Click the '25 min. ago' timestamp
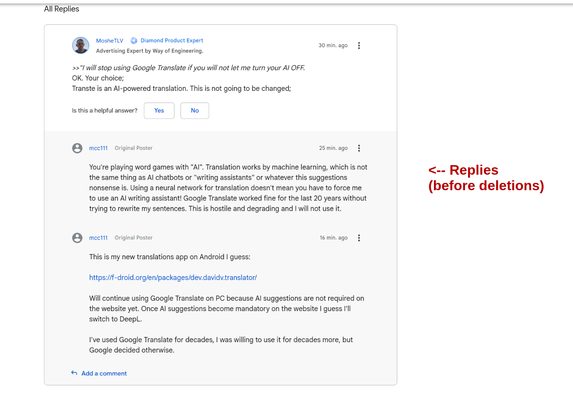Screen dimensions: 573x402 tap(333, 148)
